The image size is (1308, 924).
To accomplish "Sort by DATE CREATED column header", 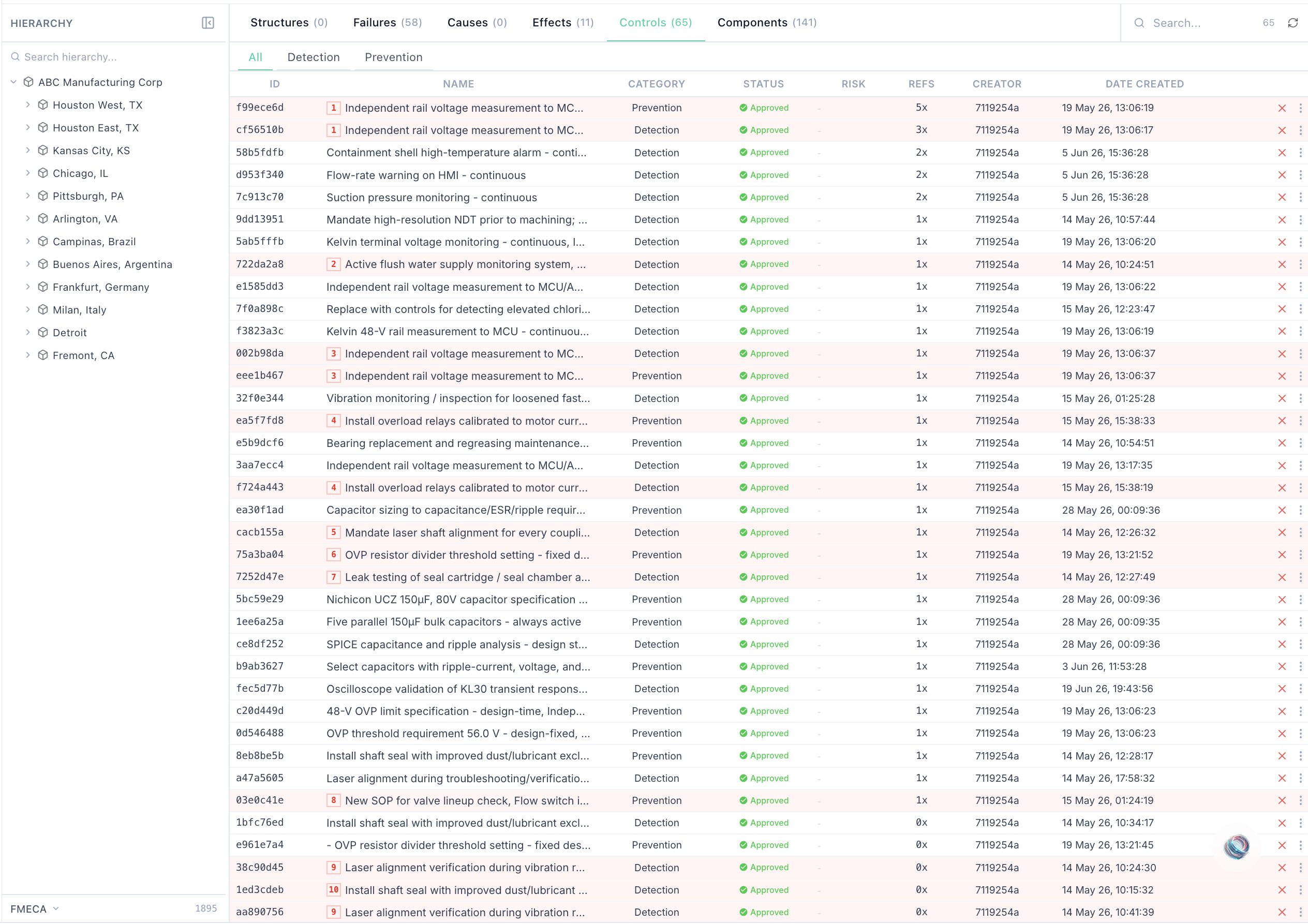I will [x=1144, y=84].
